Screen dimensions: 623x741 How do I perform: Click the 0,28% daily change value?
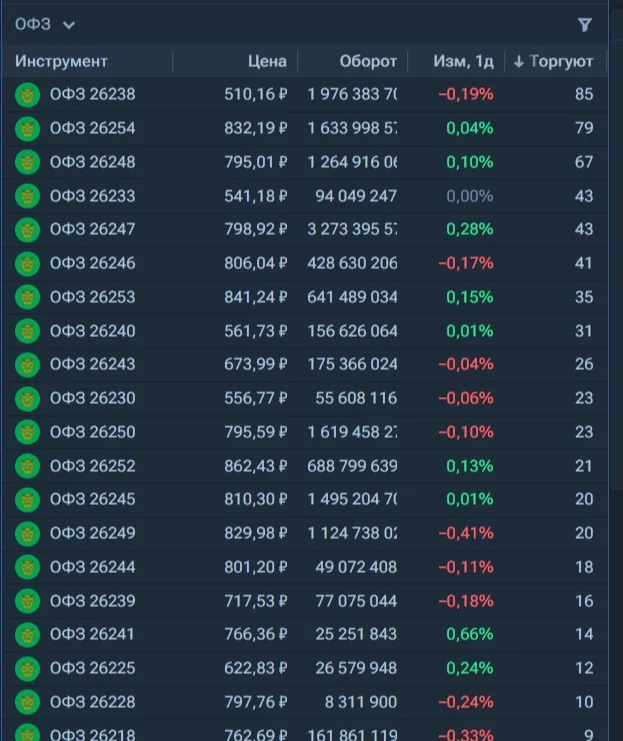pos(470,229)
